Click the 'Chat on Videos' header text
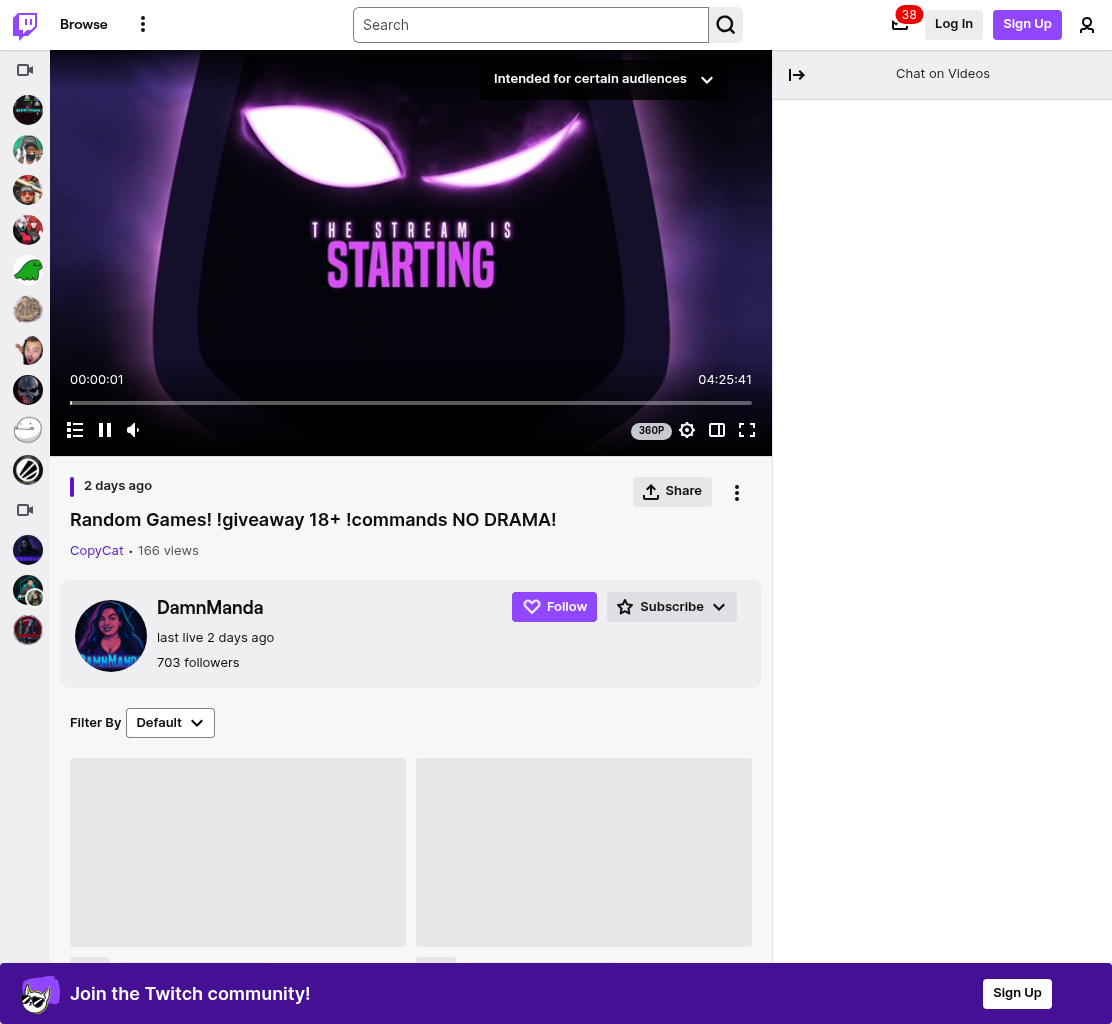 943,74
